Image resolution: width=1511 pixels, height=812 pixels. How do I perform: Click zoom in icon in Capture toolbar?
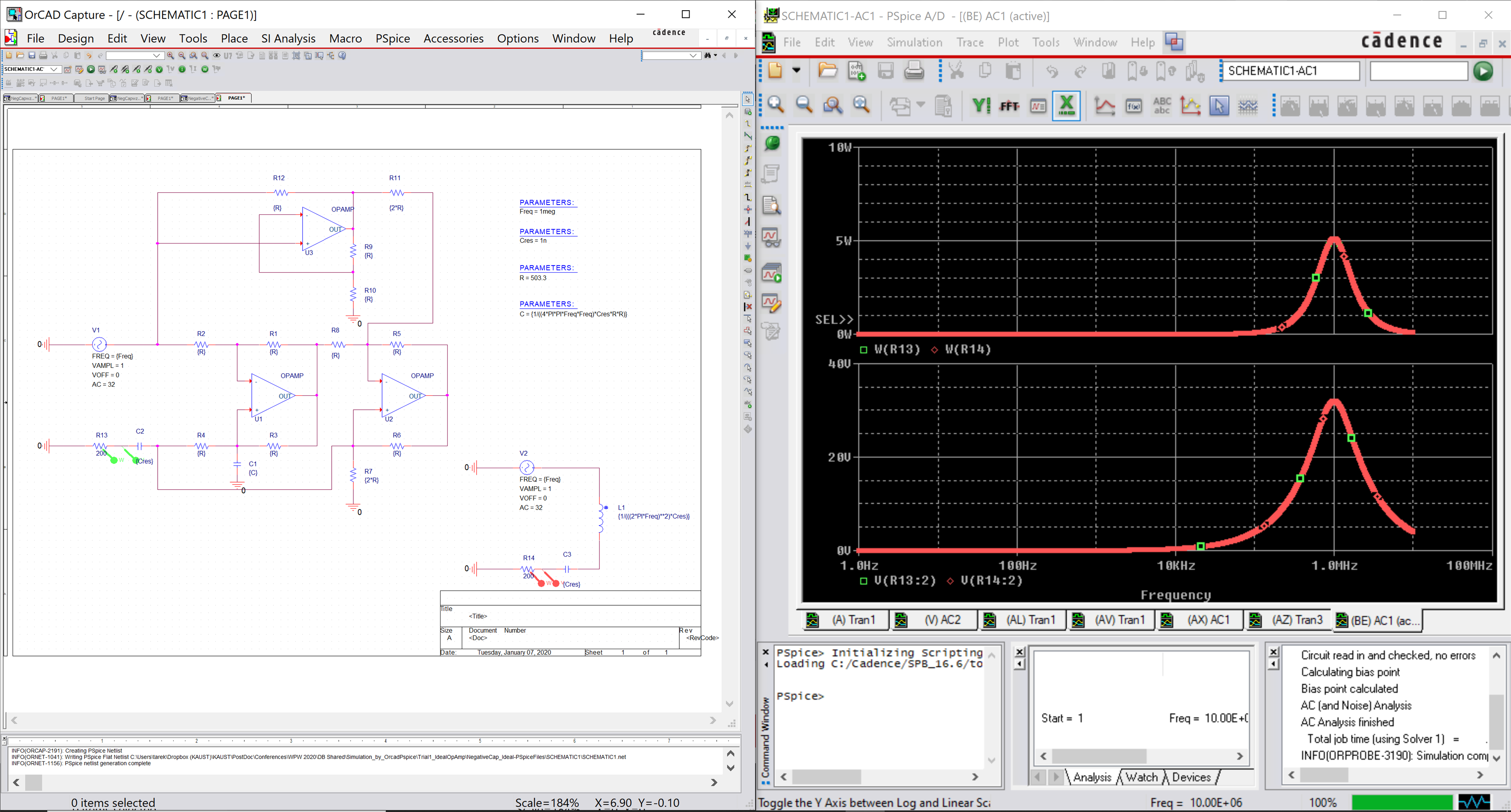tap(171, 56)
